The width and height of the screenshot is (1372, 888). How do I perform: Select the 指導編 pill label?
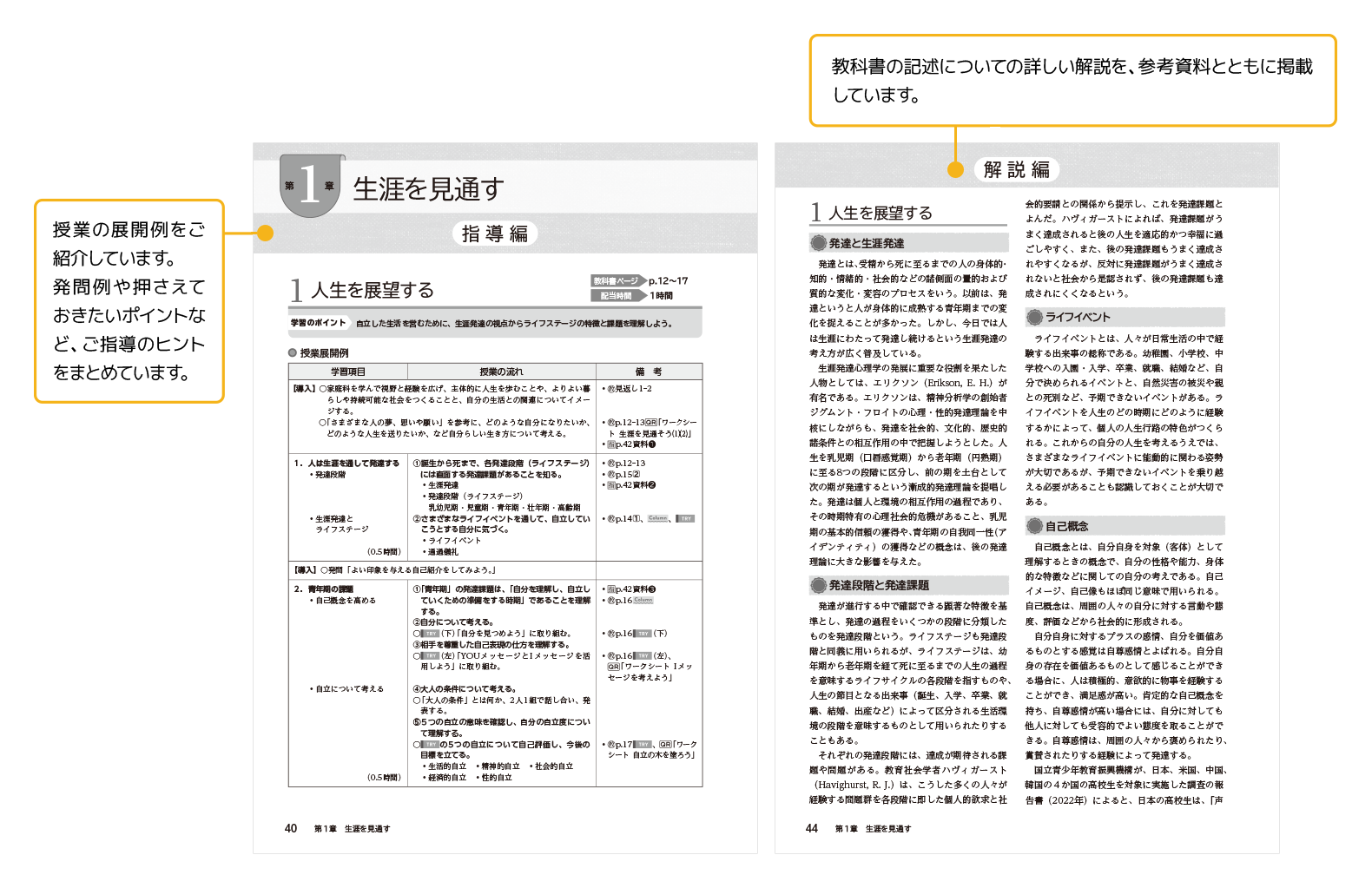pos(495,234)
